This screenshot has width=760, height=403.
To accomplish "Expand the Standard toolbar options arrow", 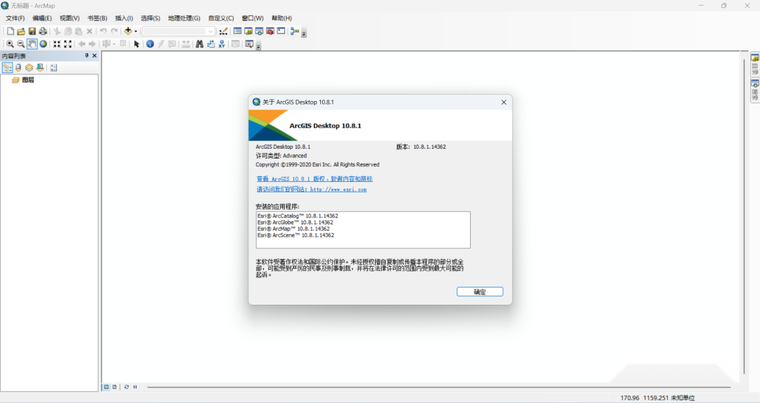I will pos(304,34).
